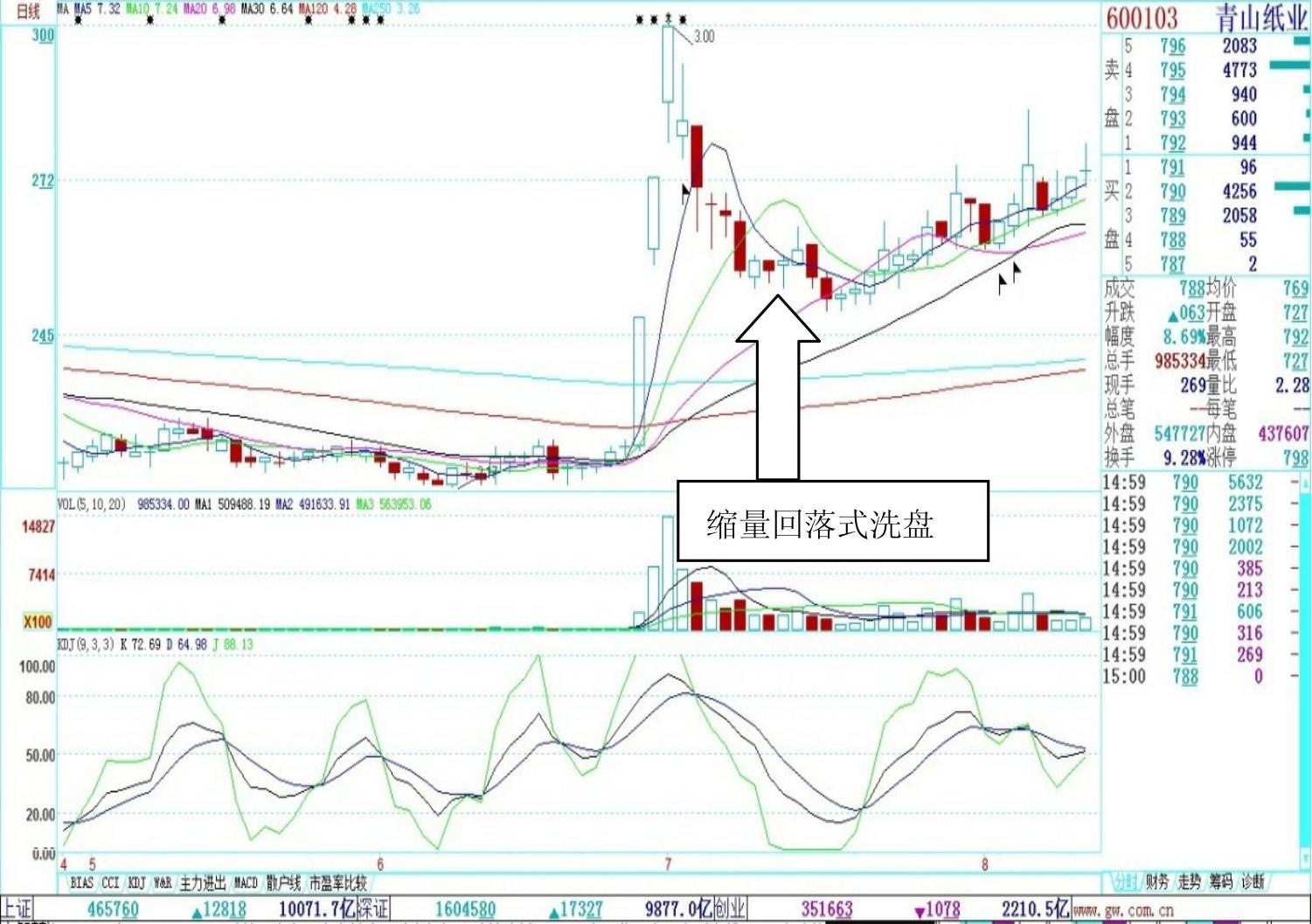Click the star info marker below MA10
The height and width of the screenshot is (924, 1312).
pos(149,19)
